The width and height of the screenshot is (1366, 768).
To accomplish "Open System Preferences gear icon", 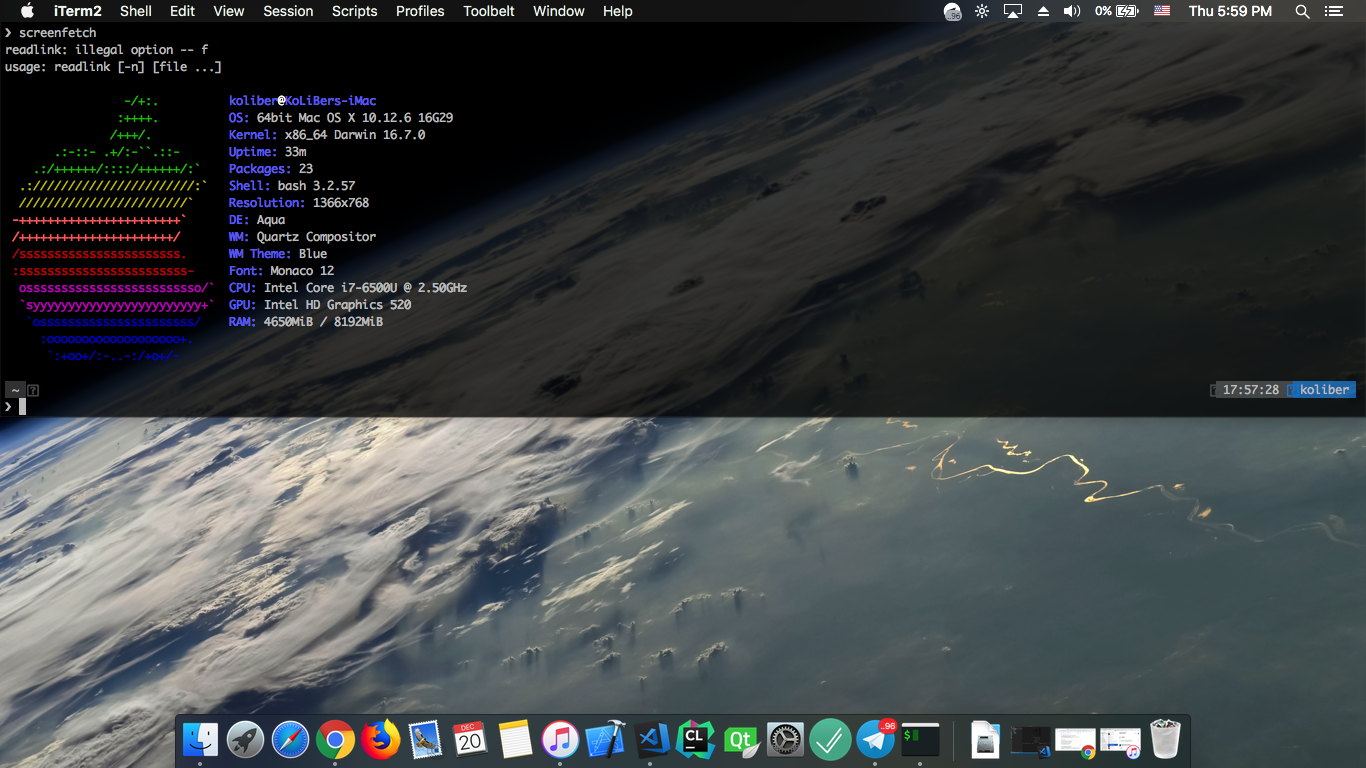I will [785, 740].
